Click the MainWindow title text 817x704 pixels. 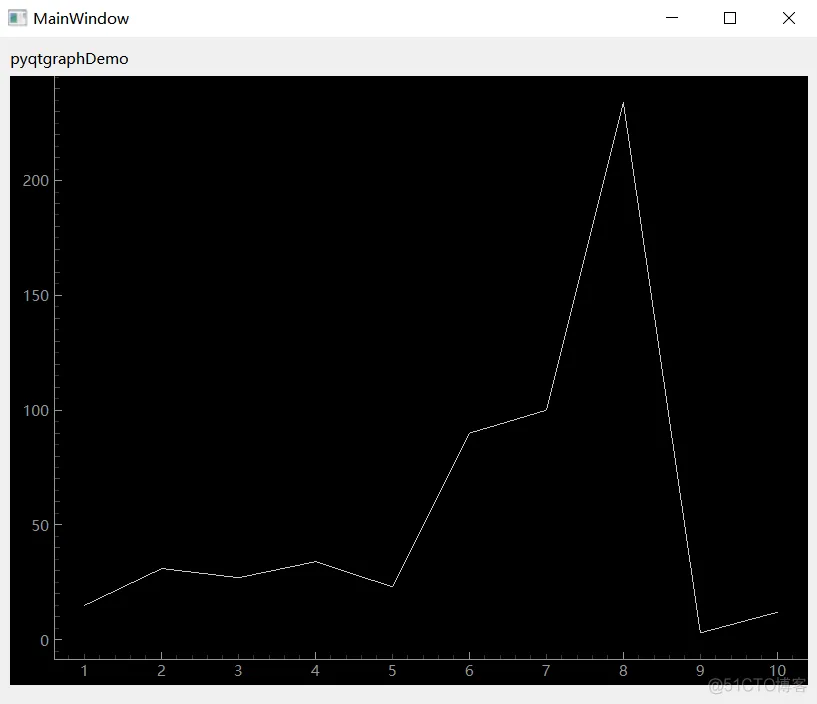click(x=81, y=18)
